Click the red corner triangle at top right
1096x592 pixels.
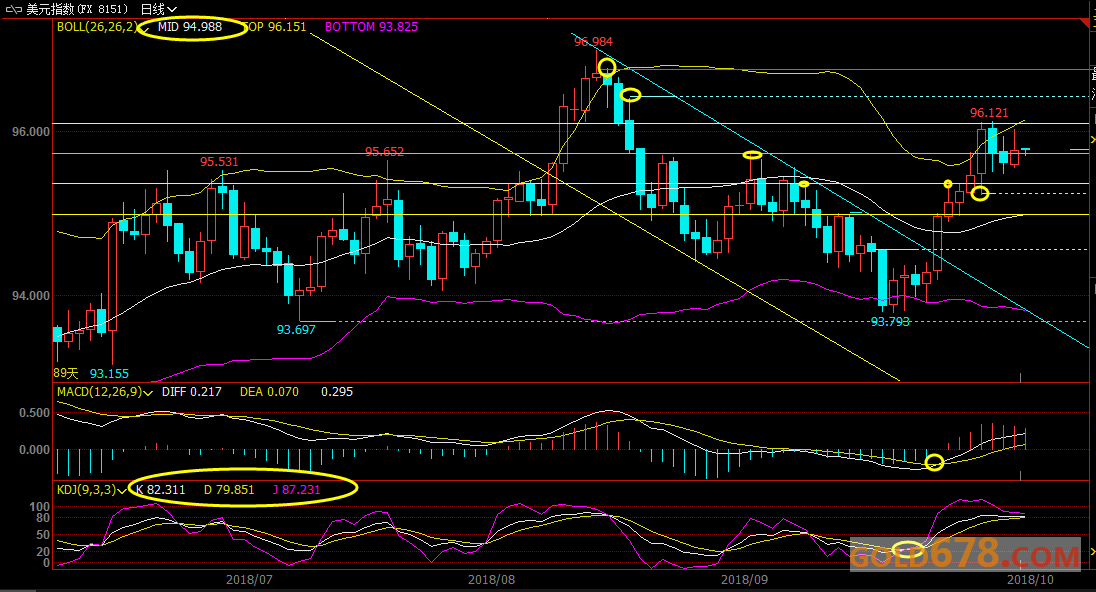click(x=1089, y=23)
